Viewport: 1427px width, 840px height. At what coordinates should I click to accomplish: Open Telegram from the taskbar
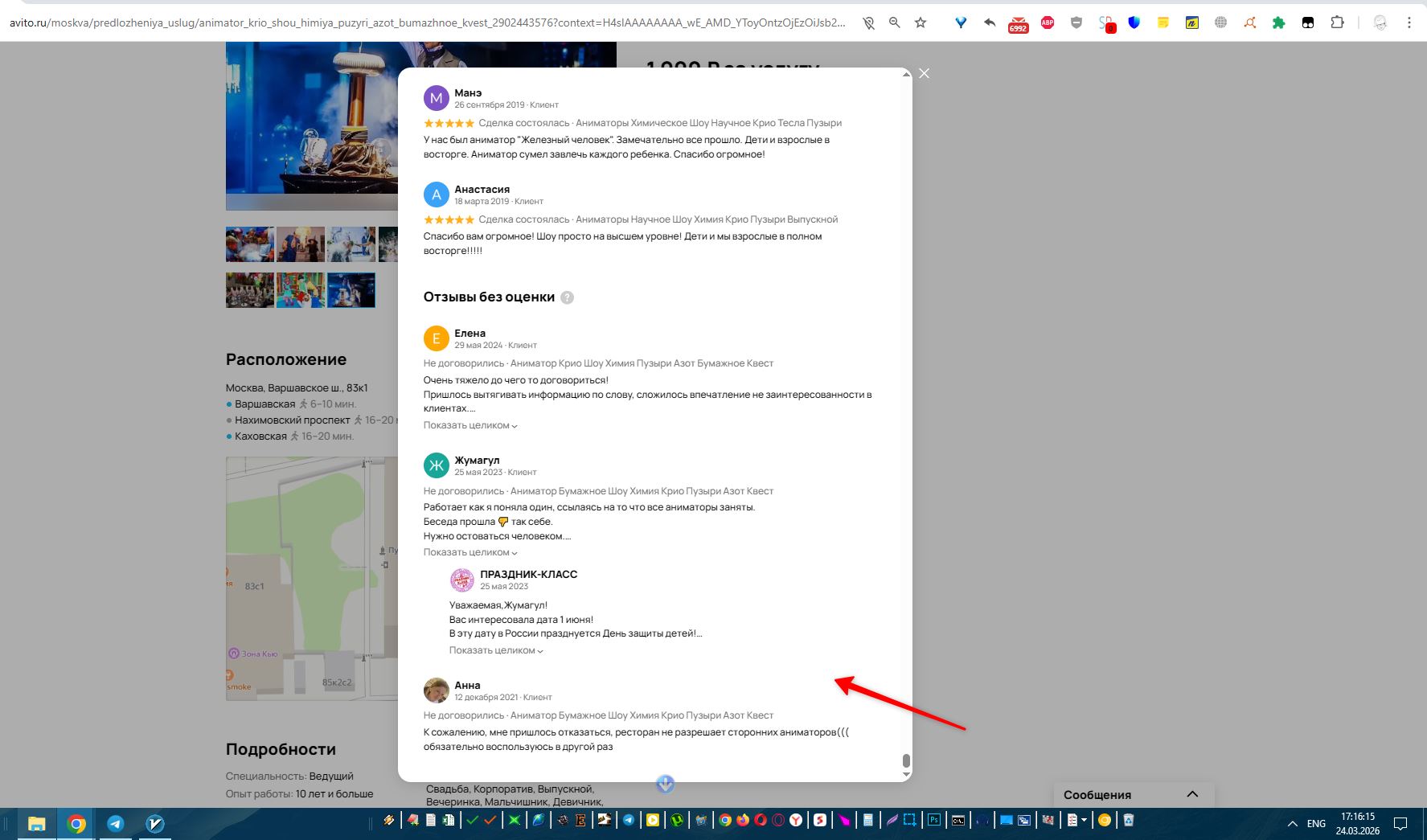(116, 823)
